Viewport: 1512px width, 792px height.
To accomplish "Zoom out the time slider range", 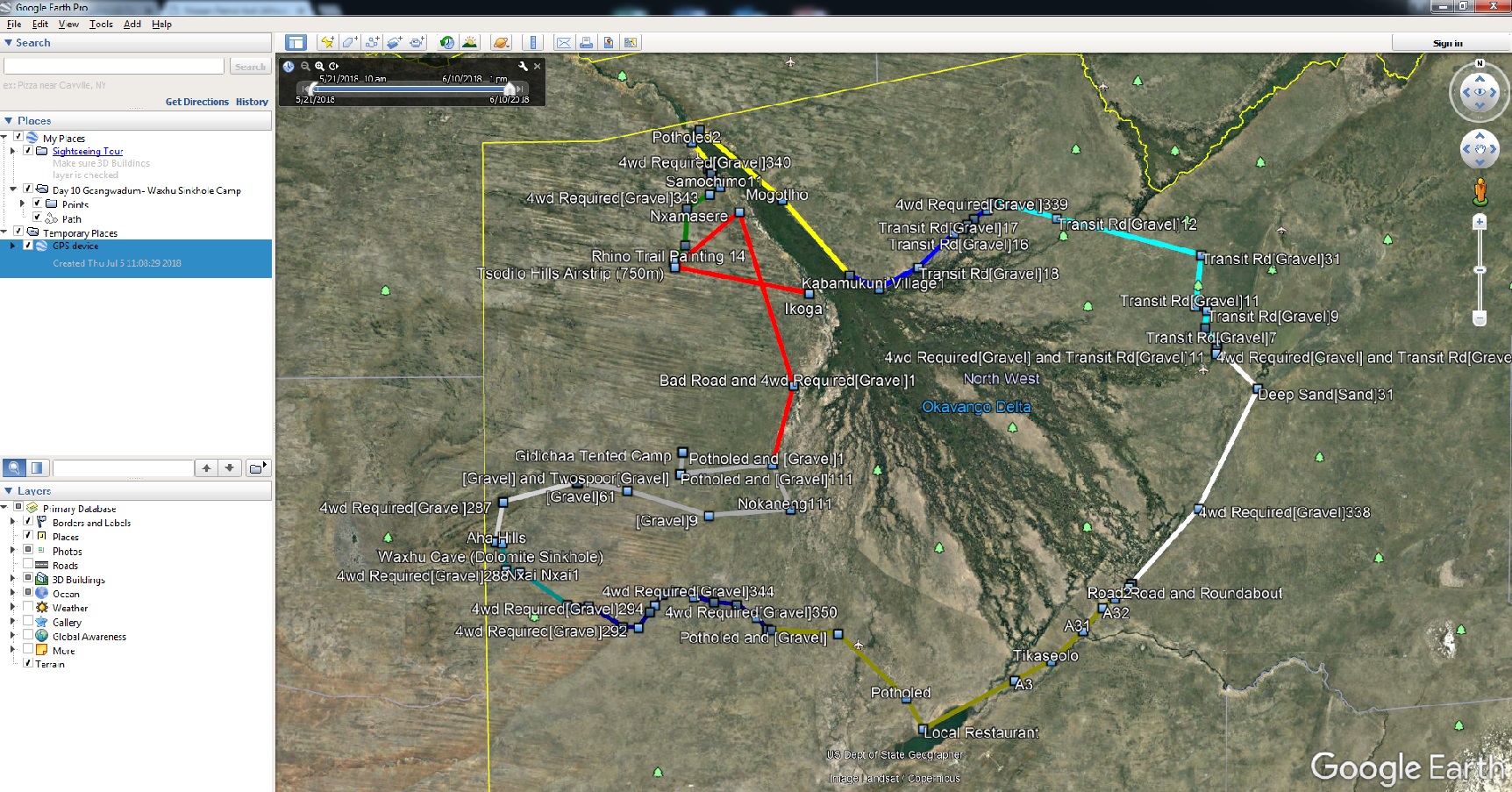I will pyautogui.click(x=305, y=66).
